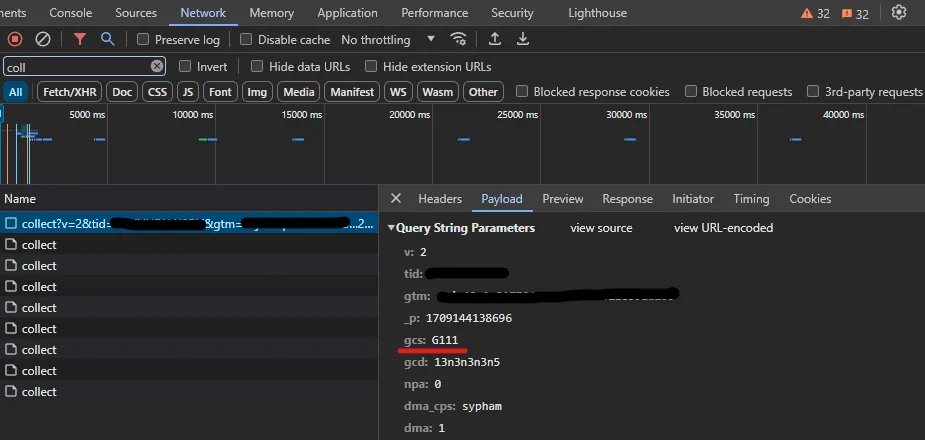Viewport: 925px width, 440px height.
Task: Clear the network log
Action: 42,40
